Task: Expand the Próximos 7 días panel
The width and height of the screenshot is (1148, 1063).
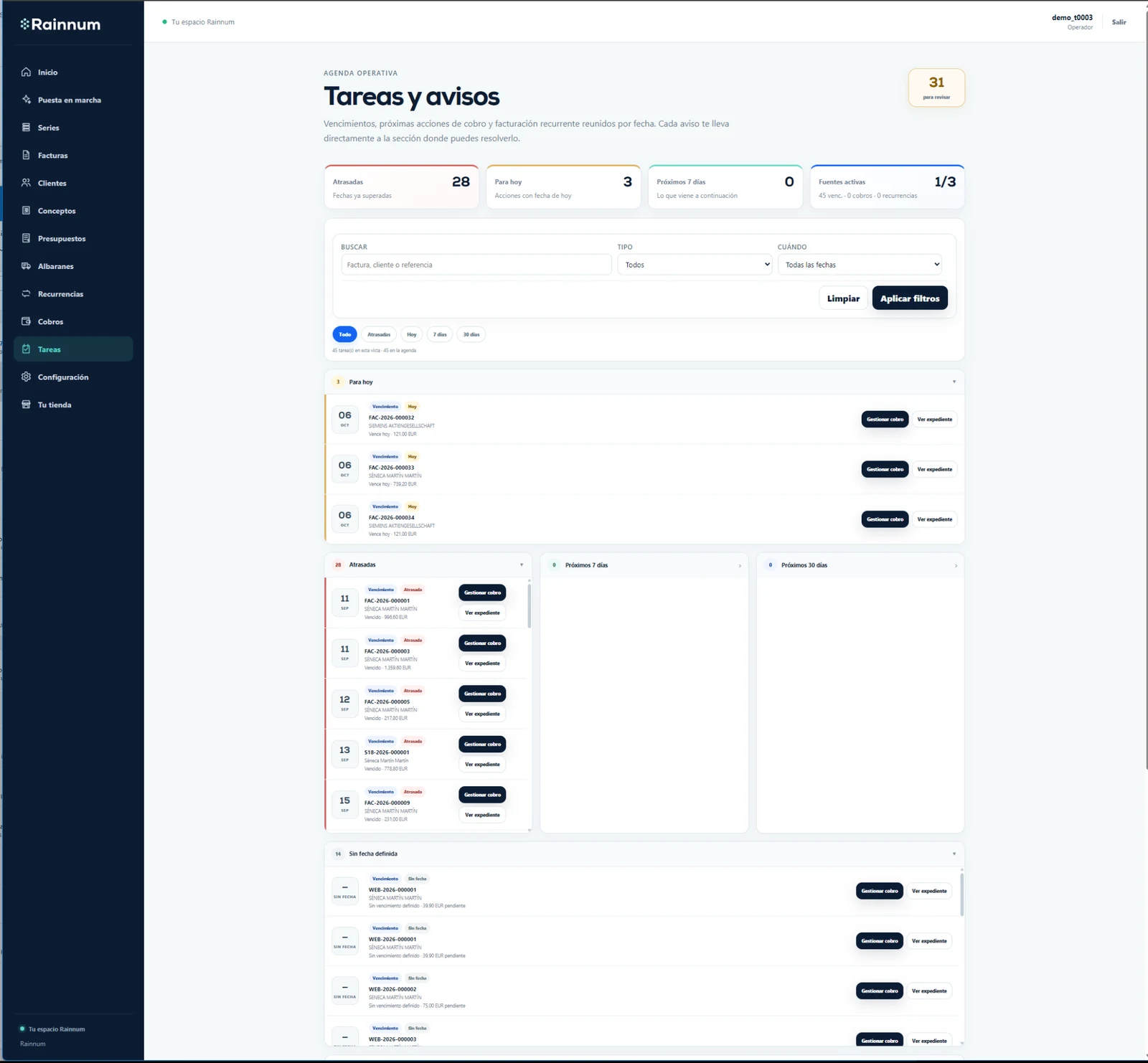Action: 740,566
